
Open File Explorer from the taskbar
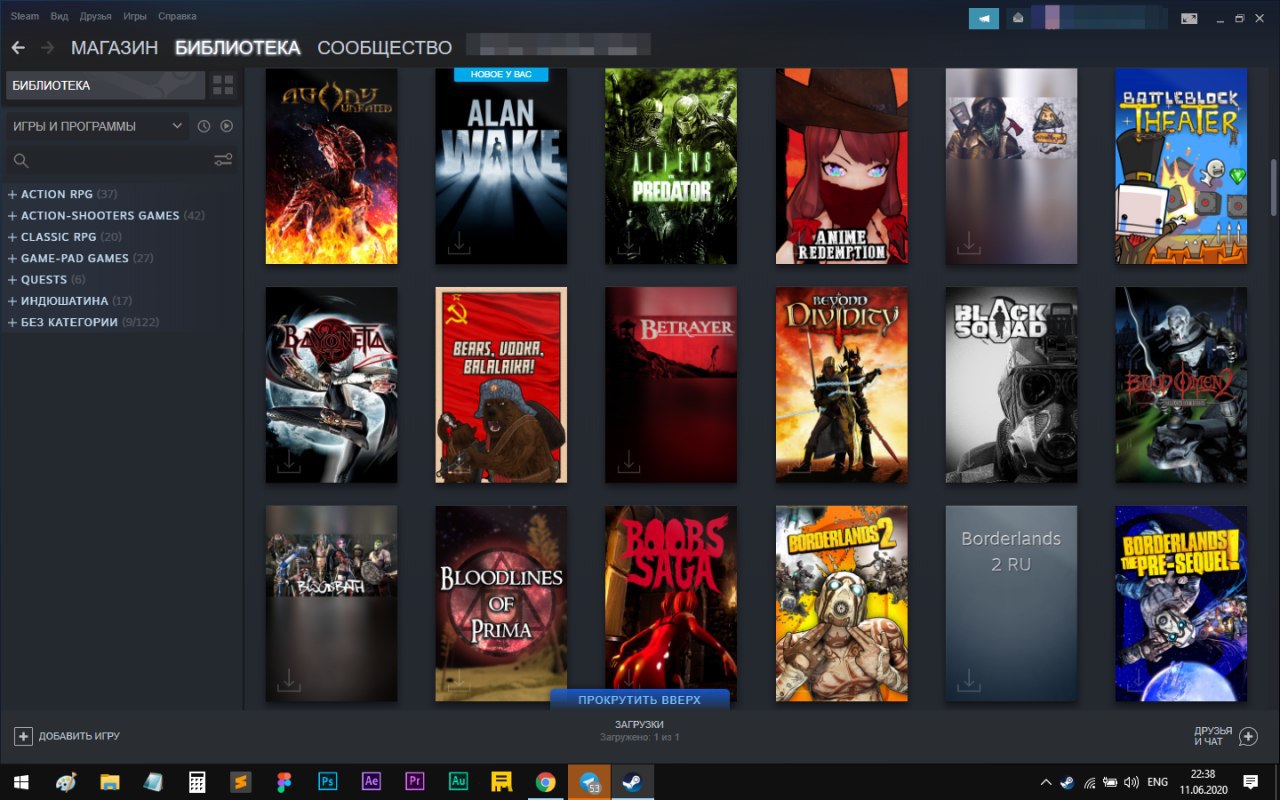point(110,781)
